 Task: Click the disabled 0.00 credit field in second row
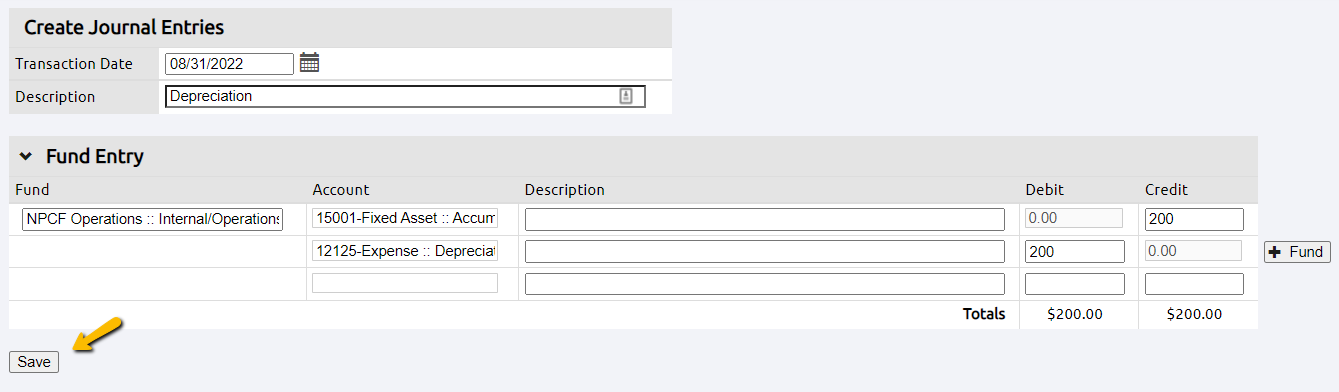click(1193, 251)
